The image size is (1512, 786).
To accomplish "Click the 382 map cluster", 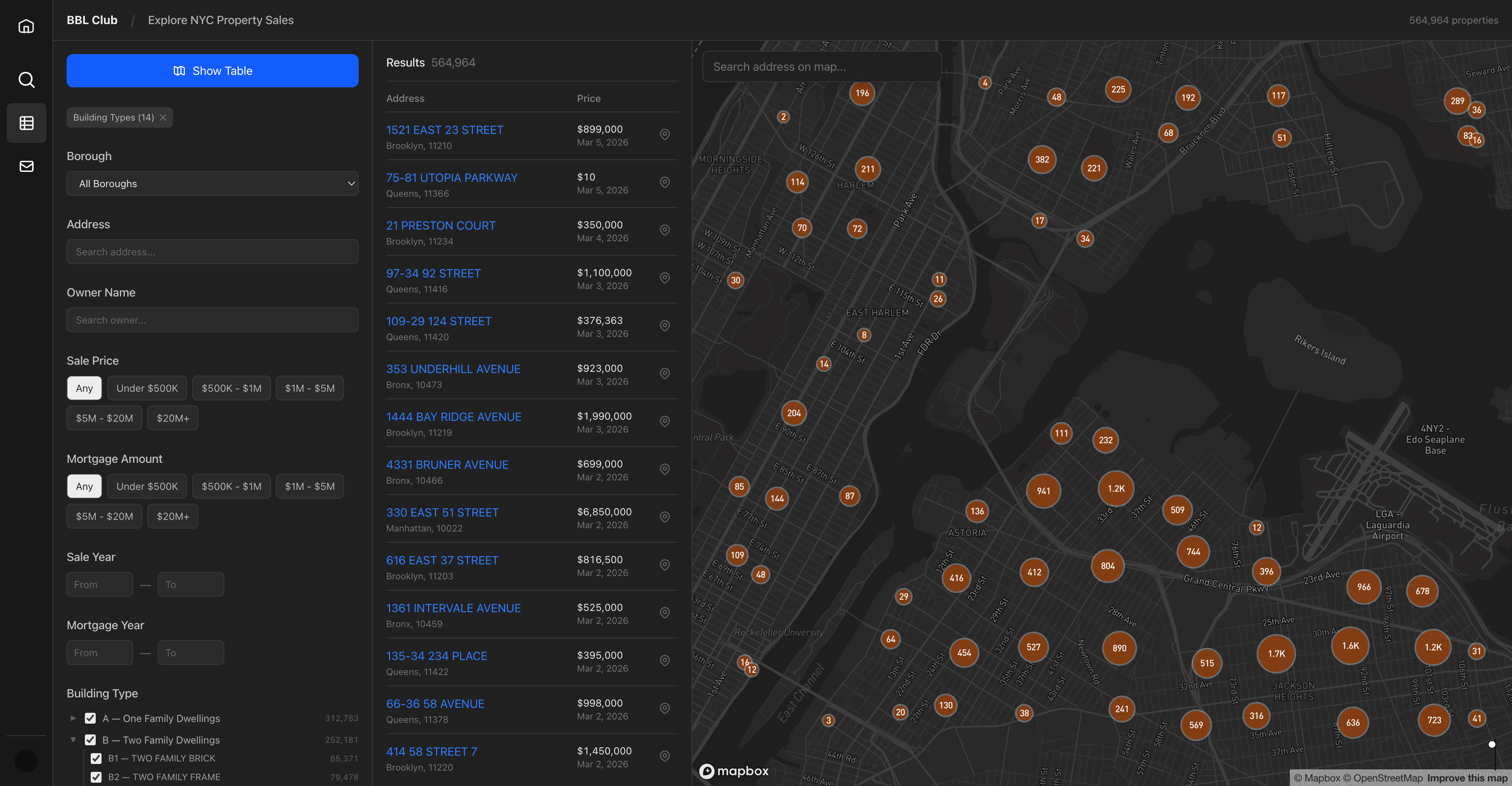I will (x=1042, y=160).
